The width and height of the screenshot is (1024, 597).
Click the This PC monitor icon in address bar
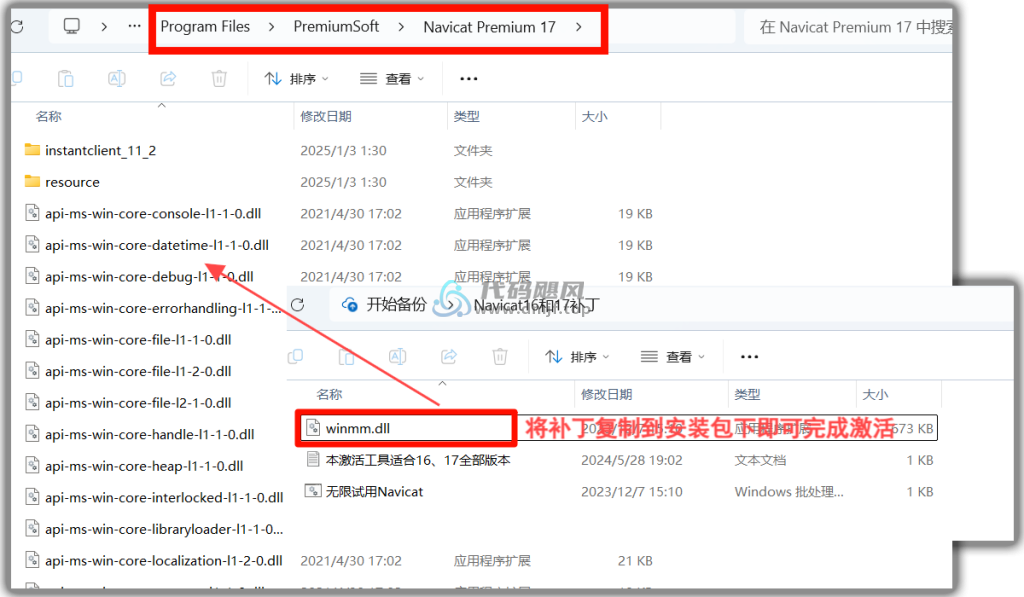(x=71, y=26)
